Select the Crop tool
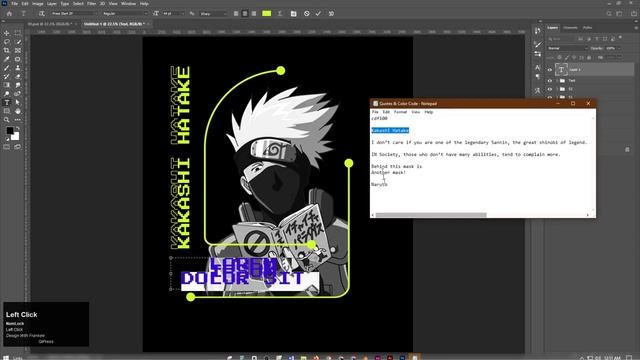 [x=7, y=50]
